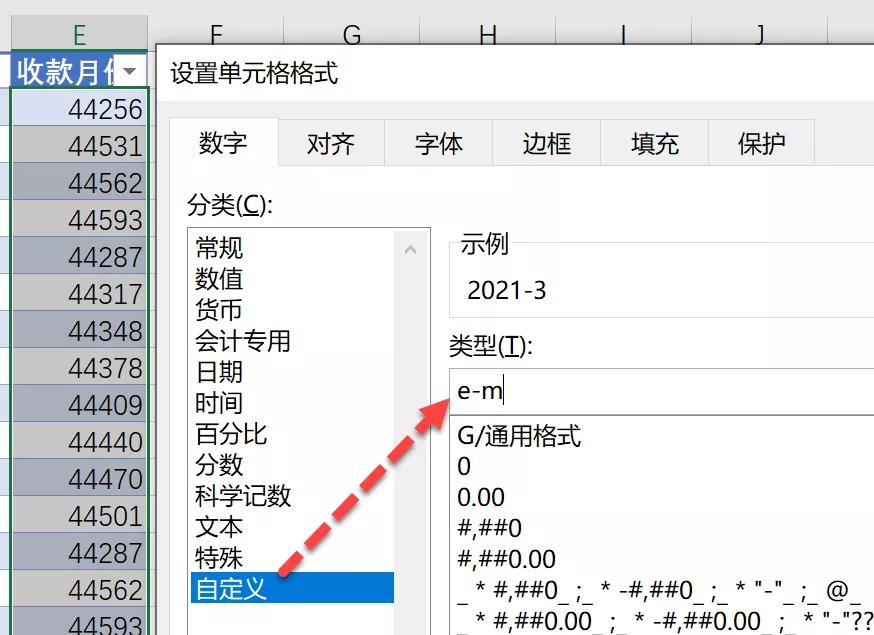
Task: Click the 类型 input field containing e-m
Action: pyautogui.click(x=660, y=391)
